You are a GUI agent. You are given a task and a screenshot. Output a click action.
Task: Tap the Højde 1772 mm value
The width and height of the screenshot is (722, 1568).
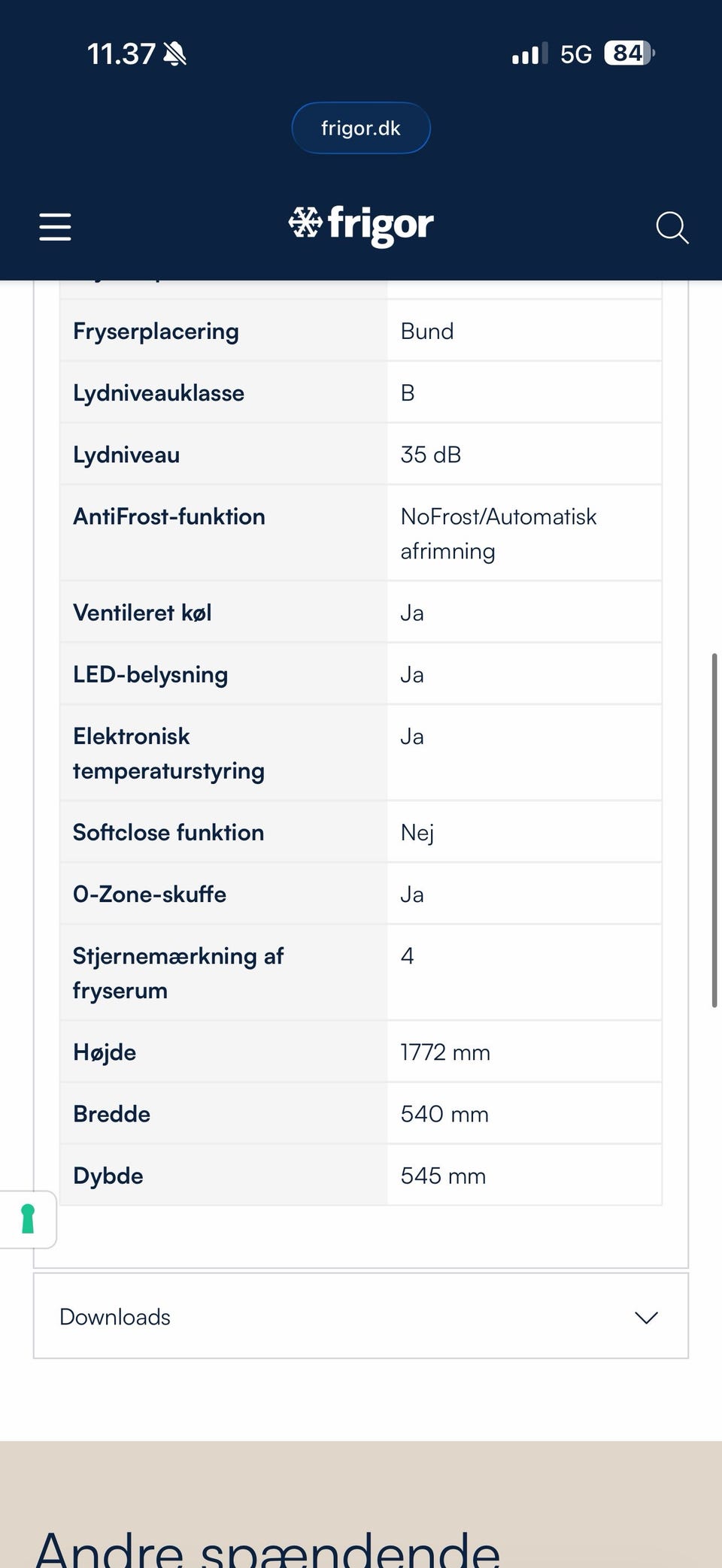pos(445,1052)
